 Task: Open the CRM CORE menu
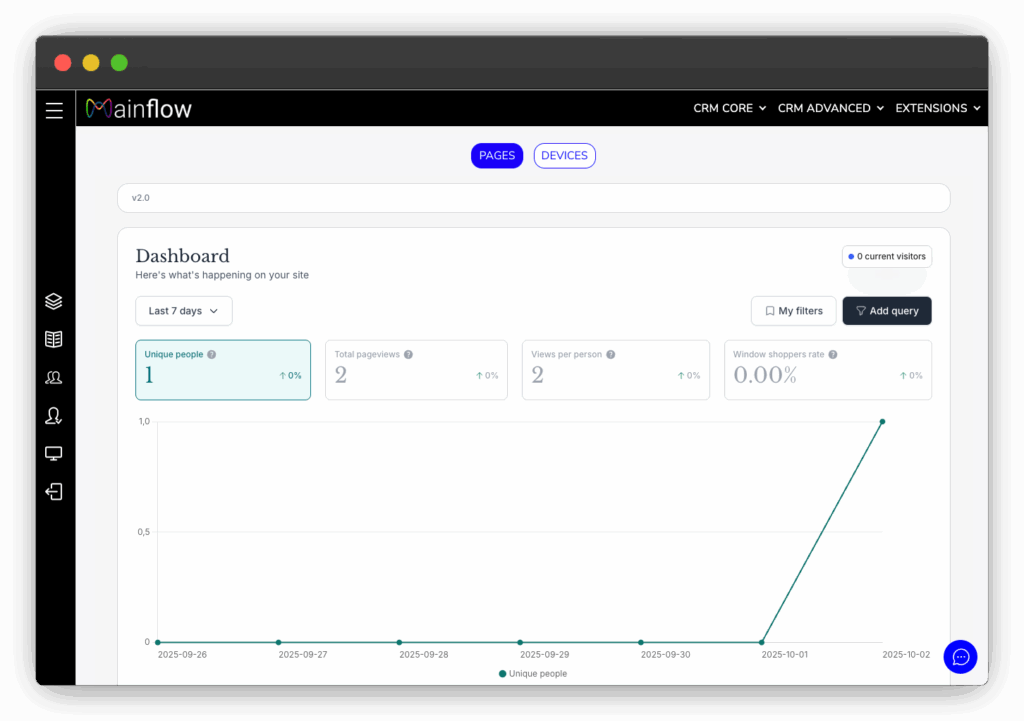click(729, 108)
